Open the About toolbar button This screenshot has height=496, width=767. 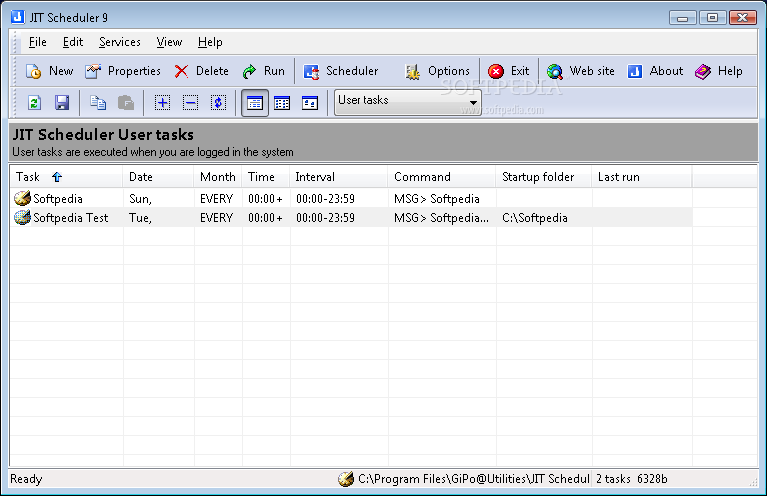655,71
